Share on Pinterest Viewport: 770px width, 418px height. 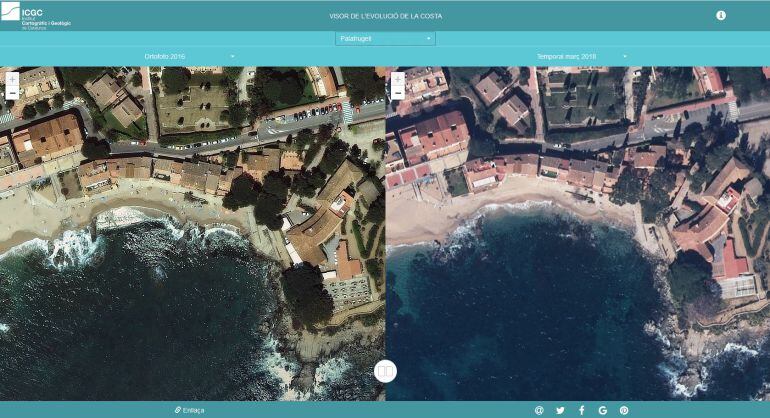click(x=624, y=410)
